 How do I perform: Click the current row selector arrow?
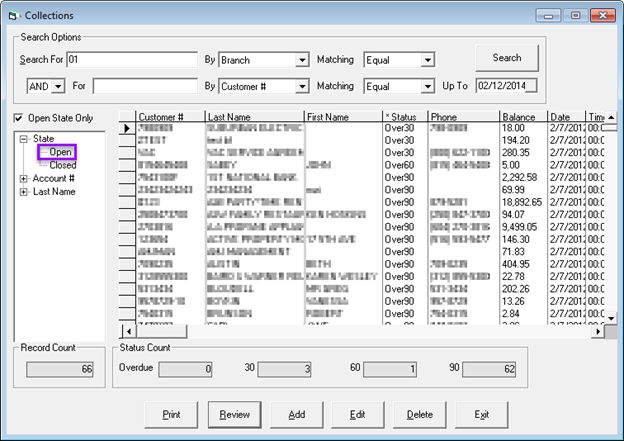pos(127,129)
